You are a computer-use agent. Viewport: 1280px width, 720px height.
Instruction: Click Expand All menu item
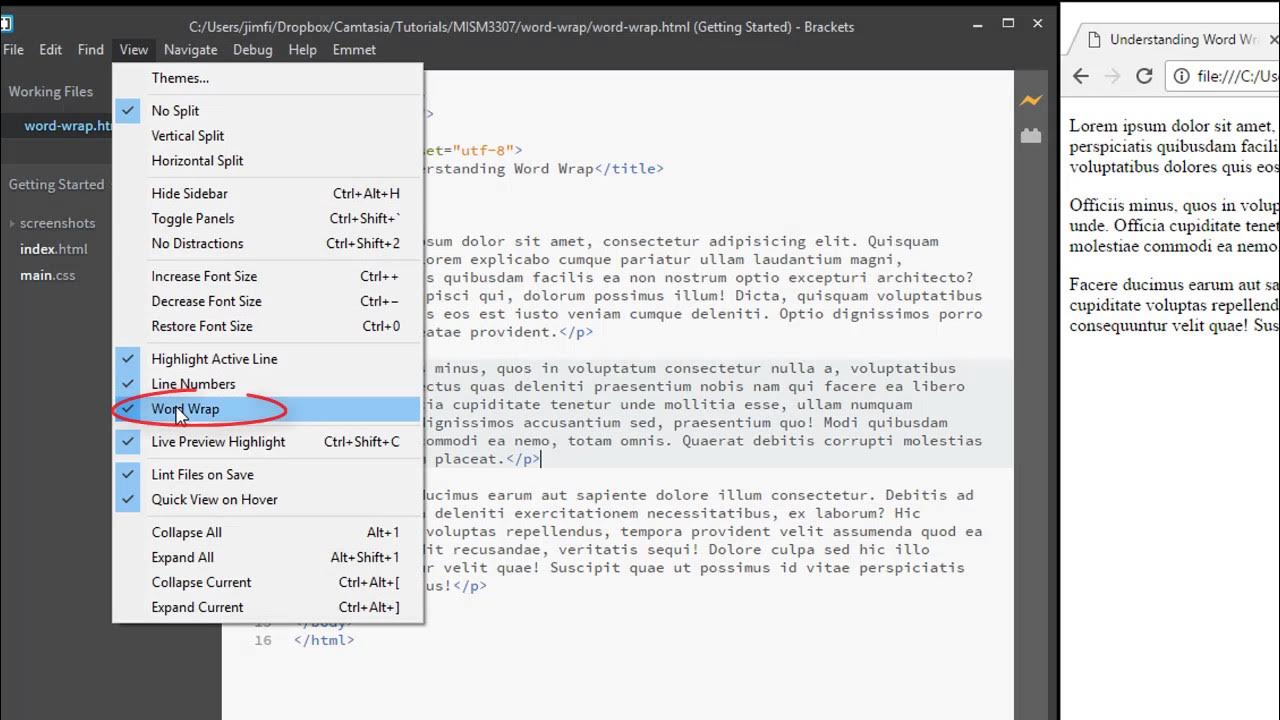[267, 558]
